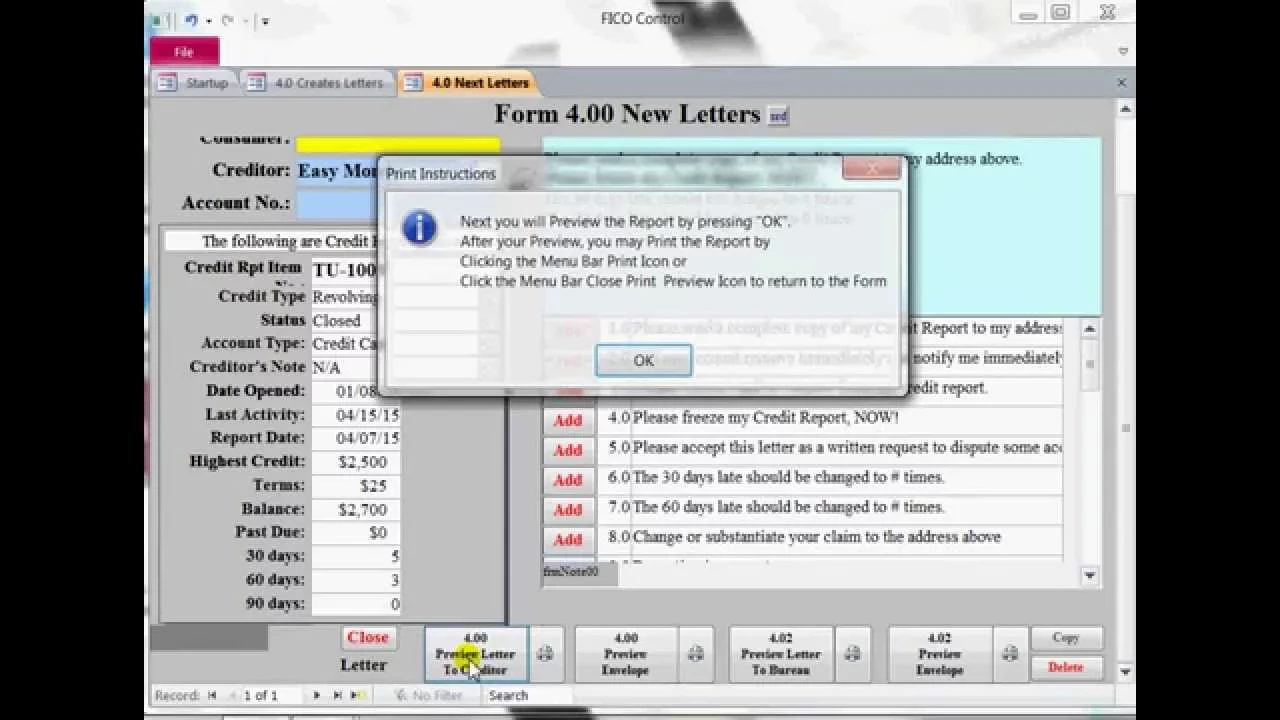The height and width of the screenshot is (720, 1280).
Task: Click the 60 days value 3
Action: click(356, 580)
